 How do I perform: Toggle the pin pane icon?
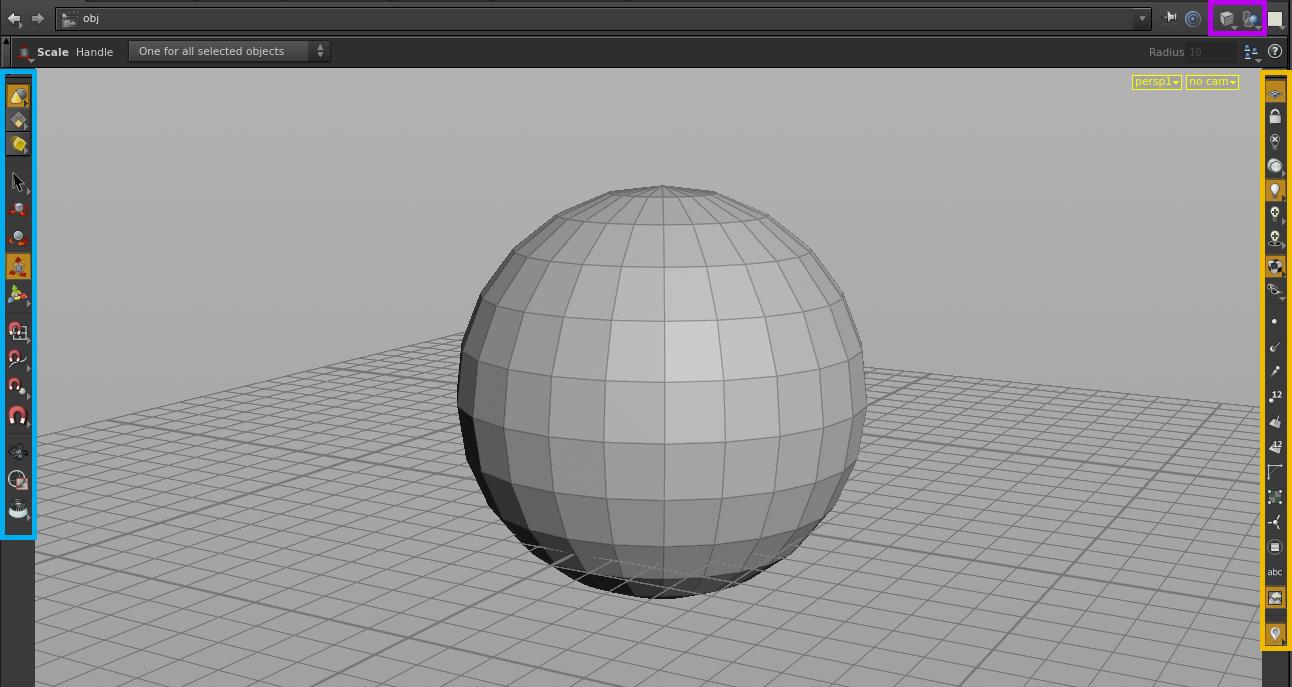coord(1170,17)
